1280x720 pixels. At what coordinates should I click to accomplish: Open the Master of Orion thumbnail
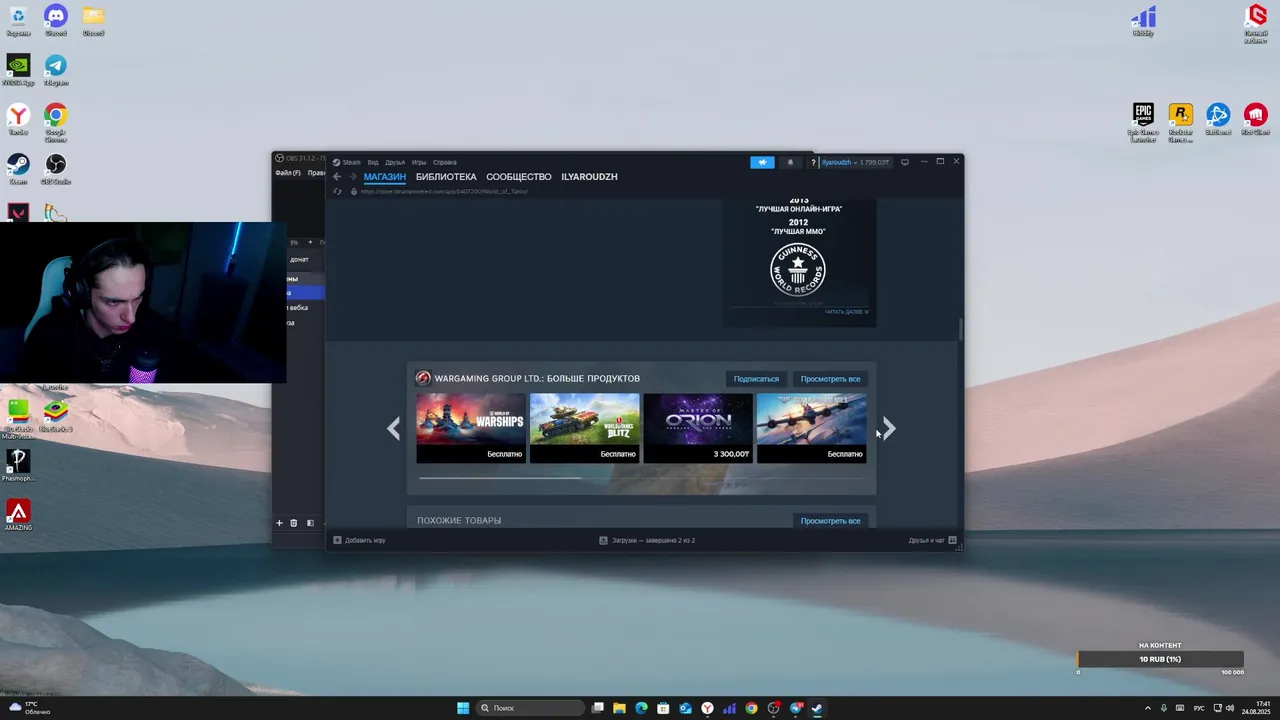tap(698, 428)
